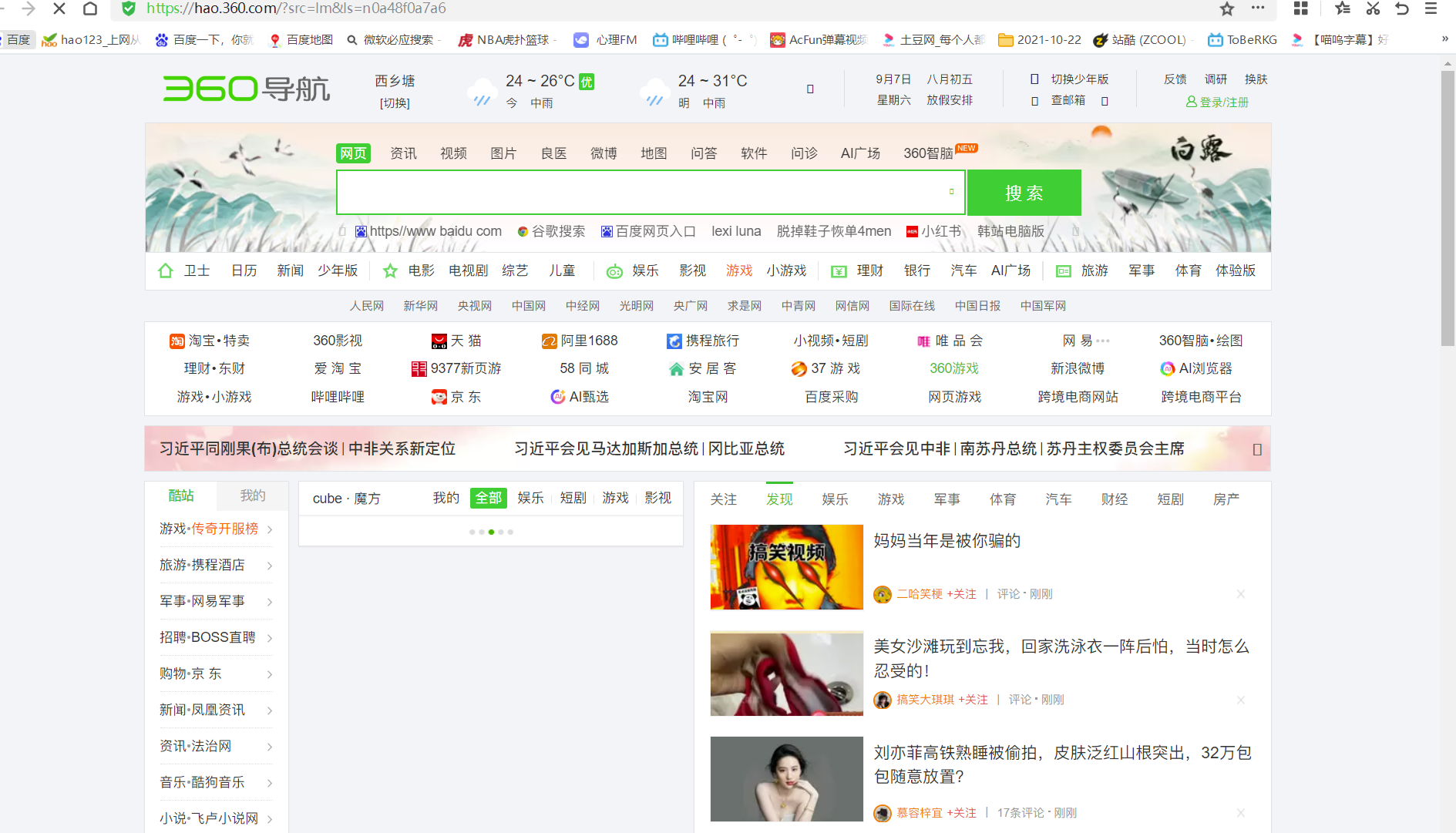Open Tmall via the 天猫 cat icon

[x=438, y=341]
